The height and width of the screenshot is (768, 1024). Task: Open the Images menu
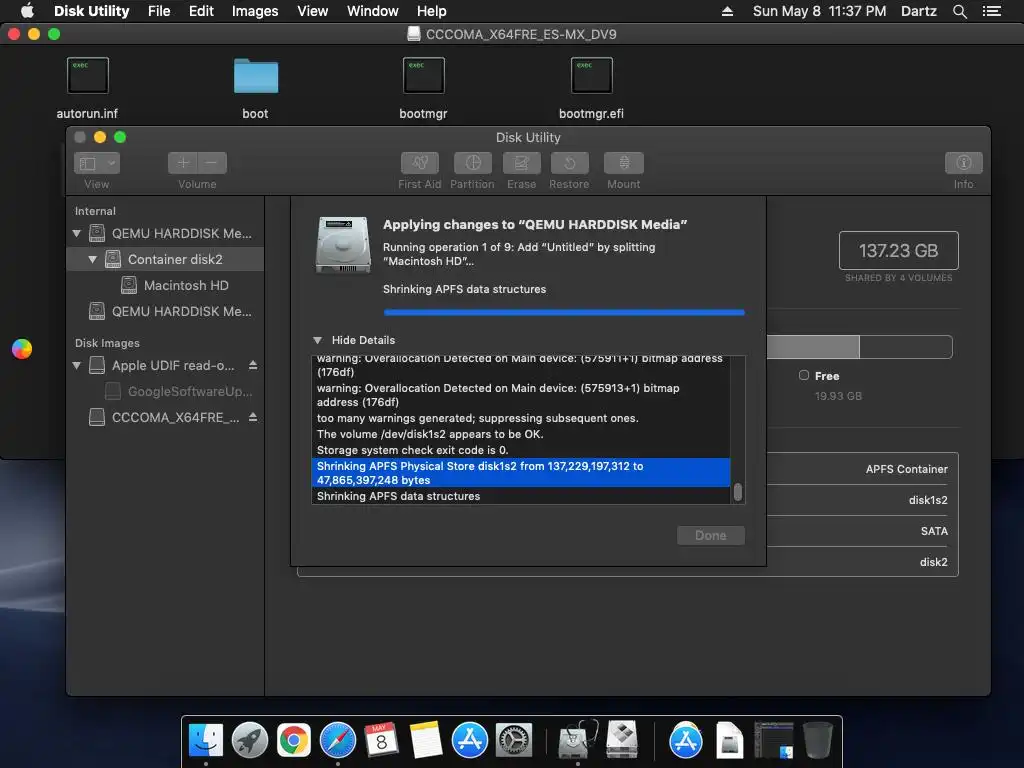coord(255,11)
